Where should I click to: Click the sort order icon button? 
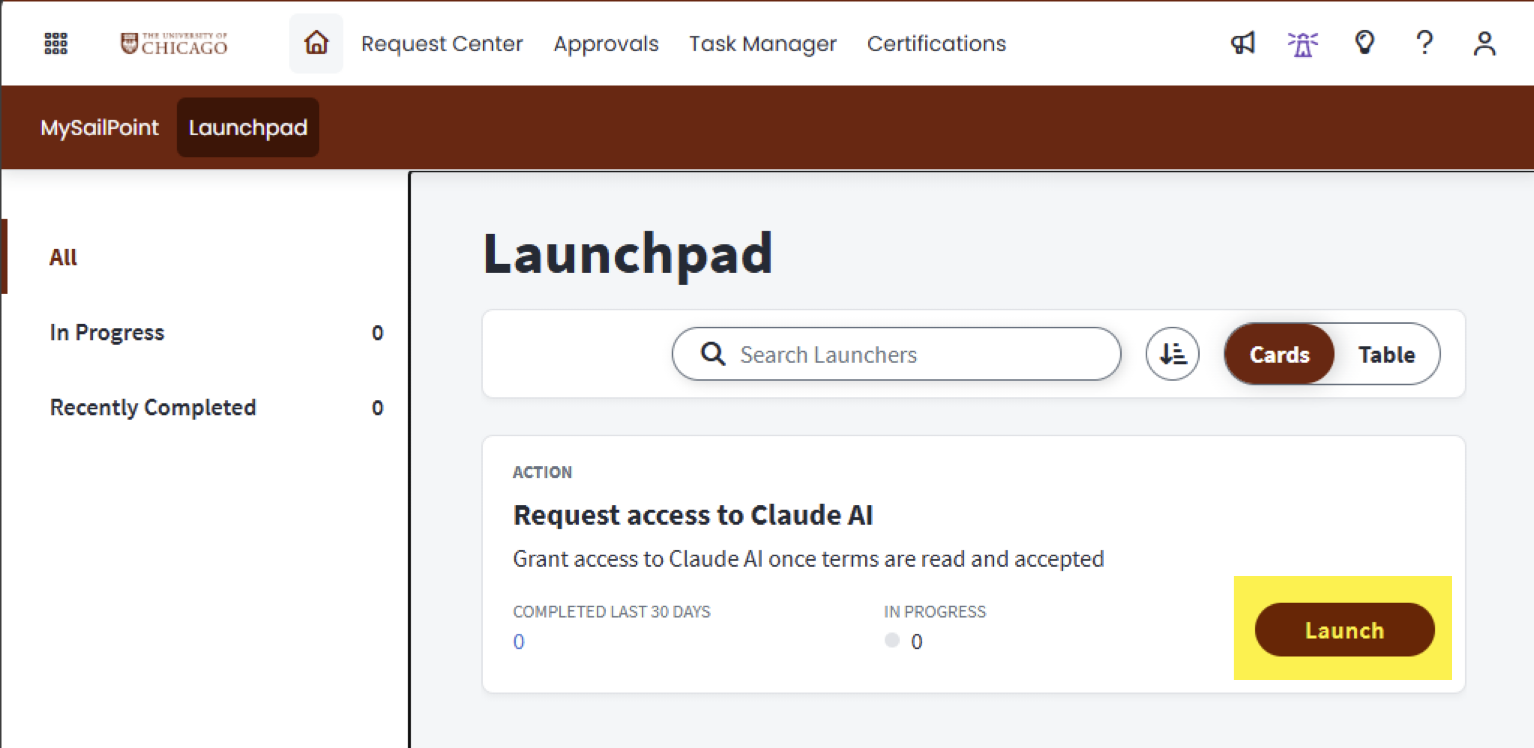click(x=1172, y=354)
